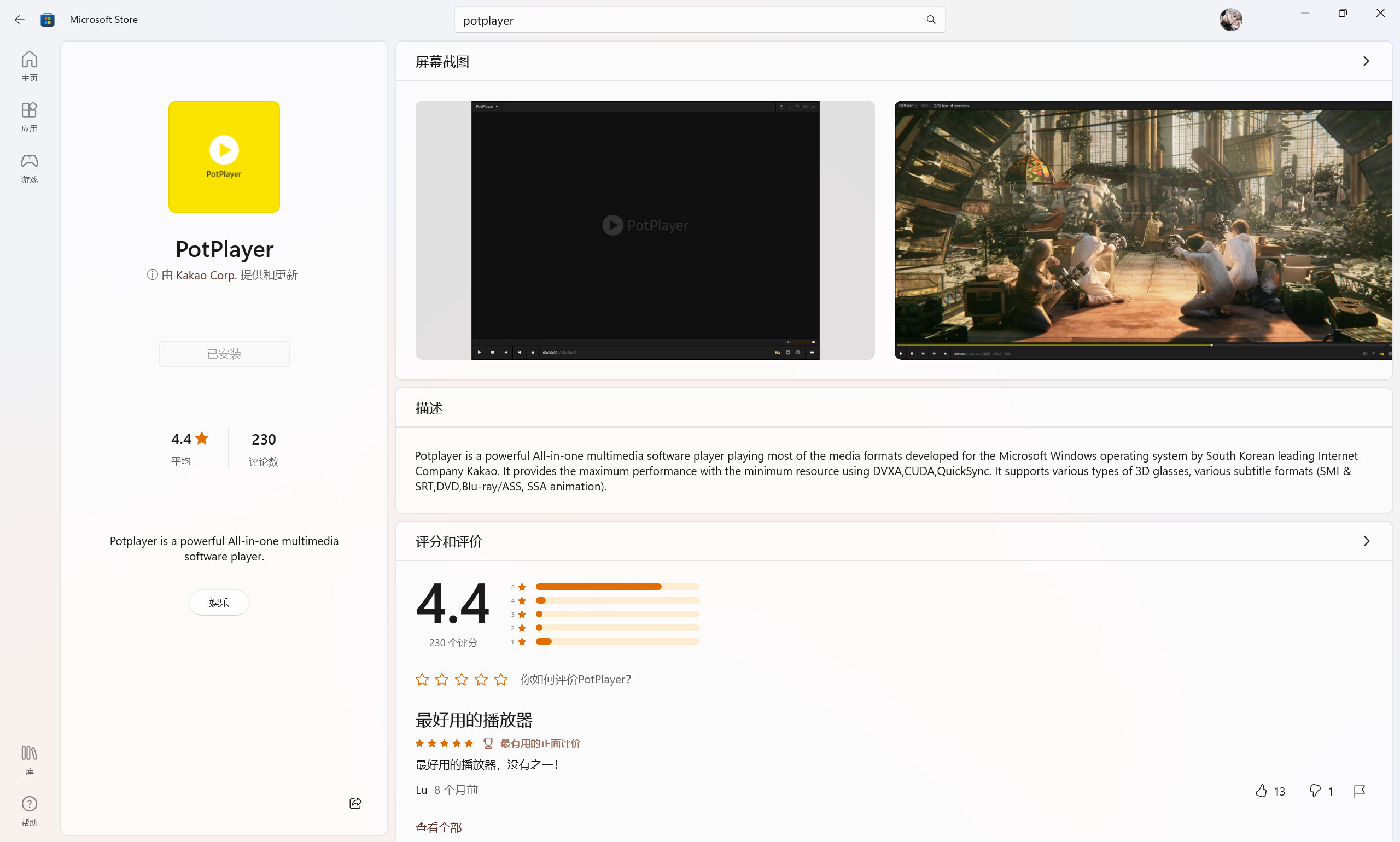The width and height of the screenshot is (1400, 842).
Task: Like the review with thumbs up
Action: pos(1261,791)
